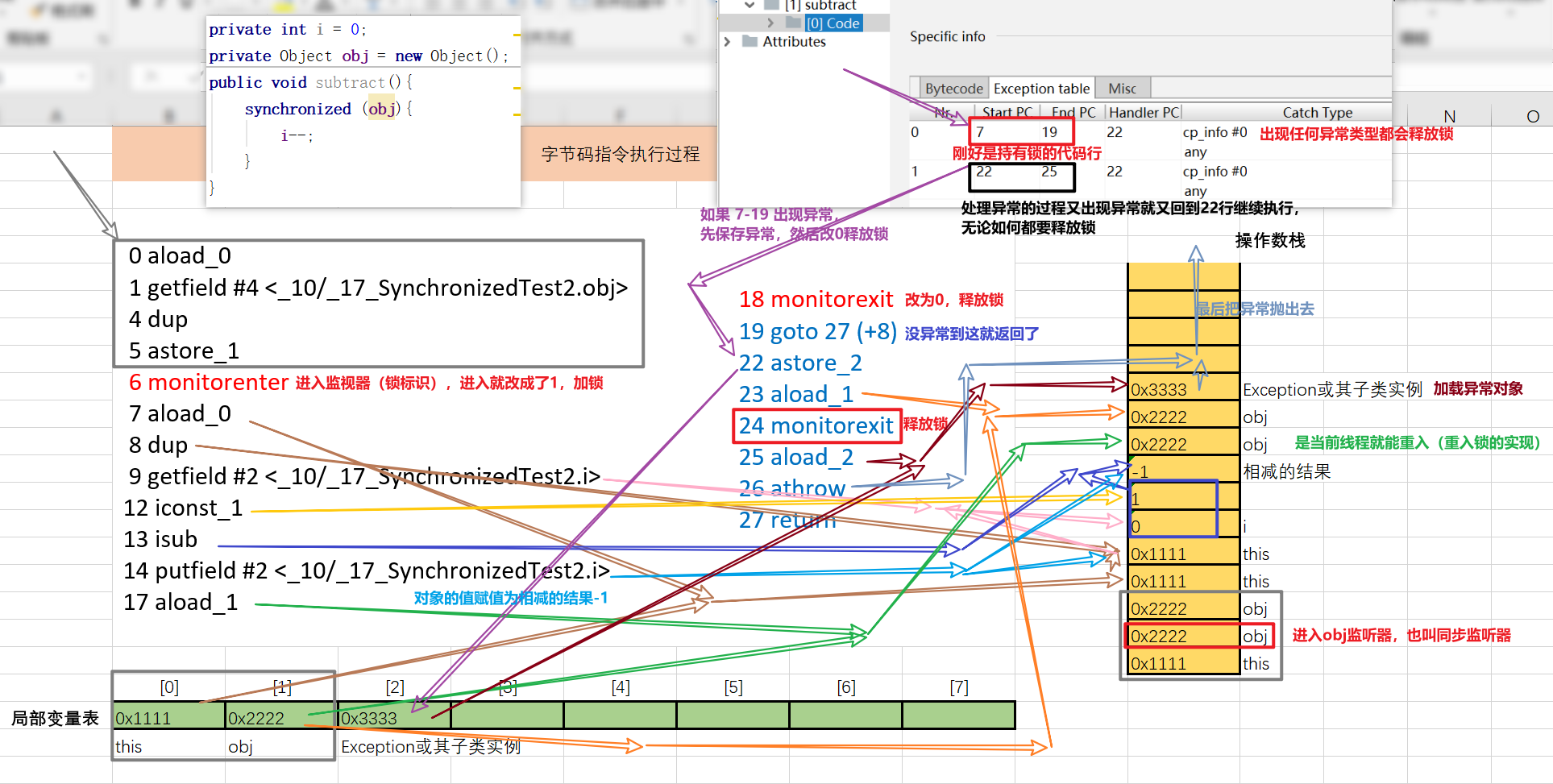The height and width of the screenshot is (784, 1553).
Task: Click the '22 astore_2' bytecode line
Action: click(x=800, y=363)
